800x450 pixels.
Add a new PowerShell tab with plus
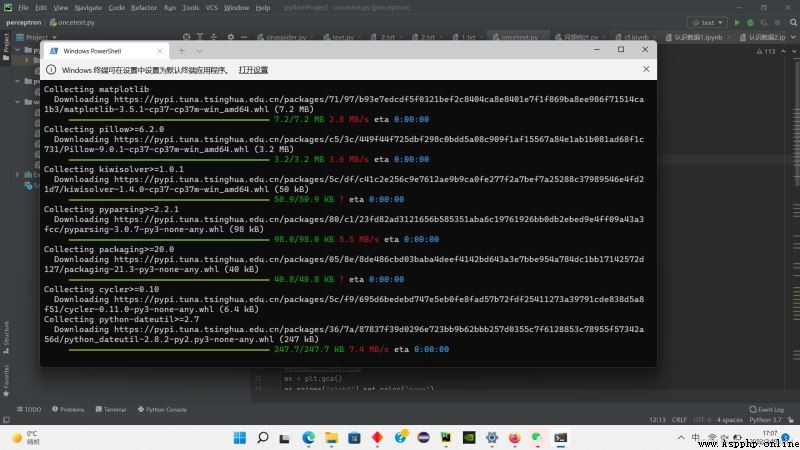[x=182, y=51]
